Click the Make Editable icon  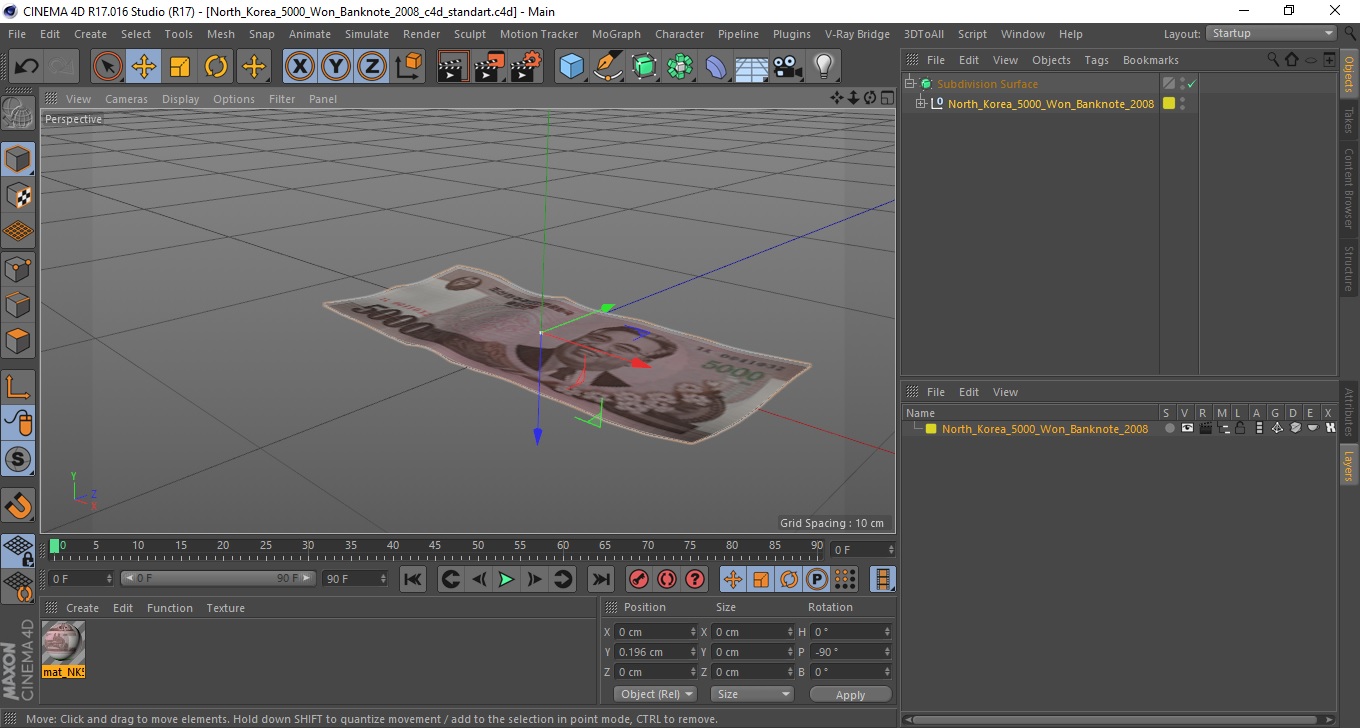coord(18,113)
